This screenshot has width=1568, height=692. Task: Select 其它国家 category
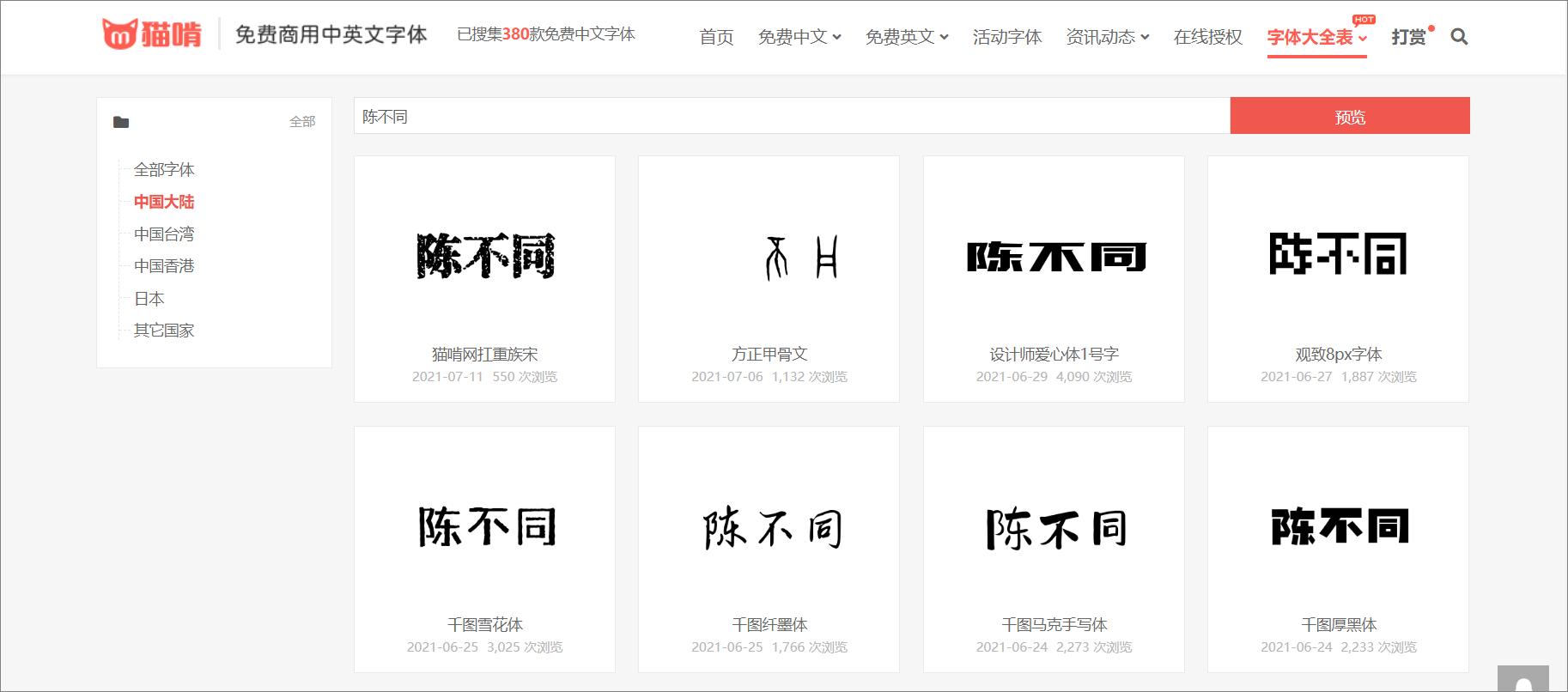click(164, 331)
